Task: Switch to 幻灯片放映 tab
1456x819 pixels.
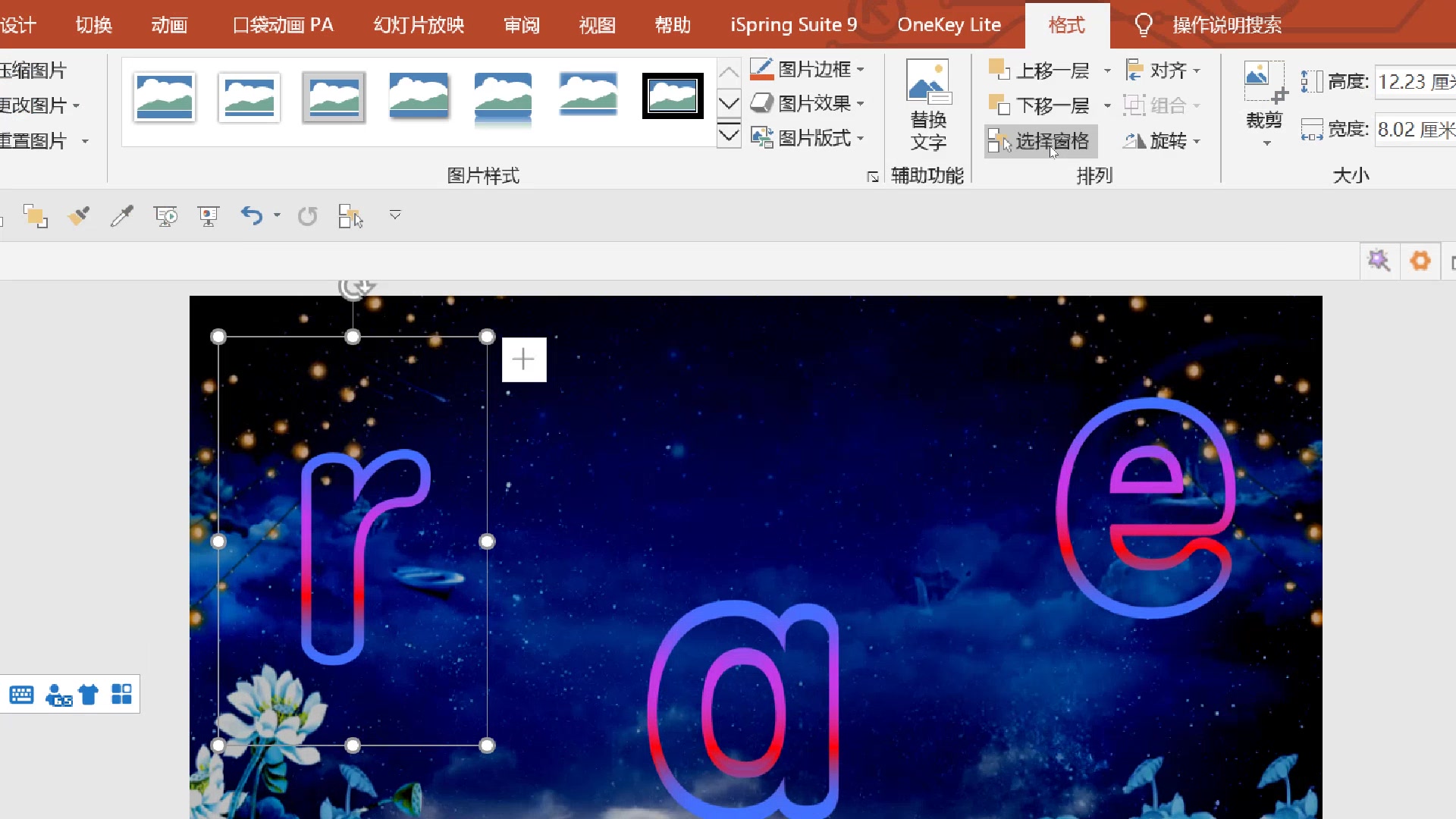Action: (x=419, y=25)
